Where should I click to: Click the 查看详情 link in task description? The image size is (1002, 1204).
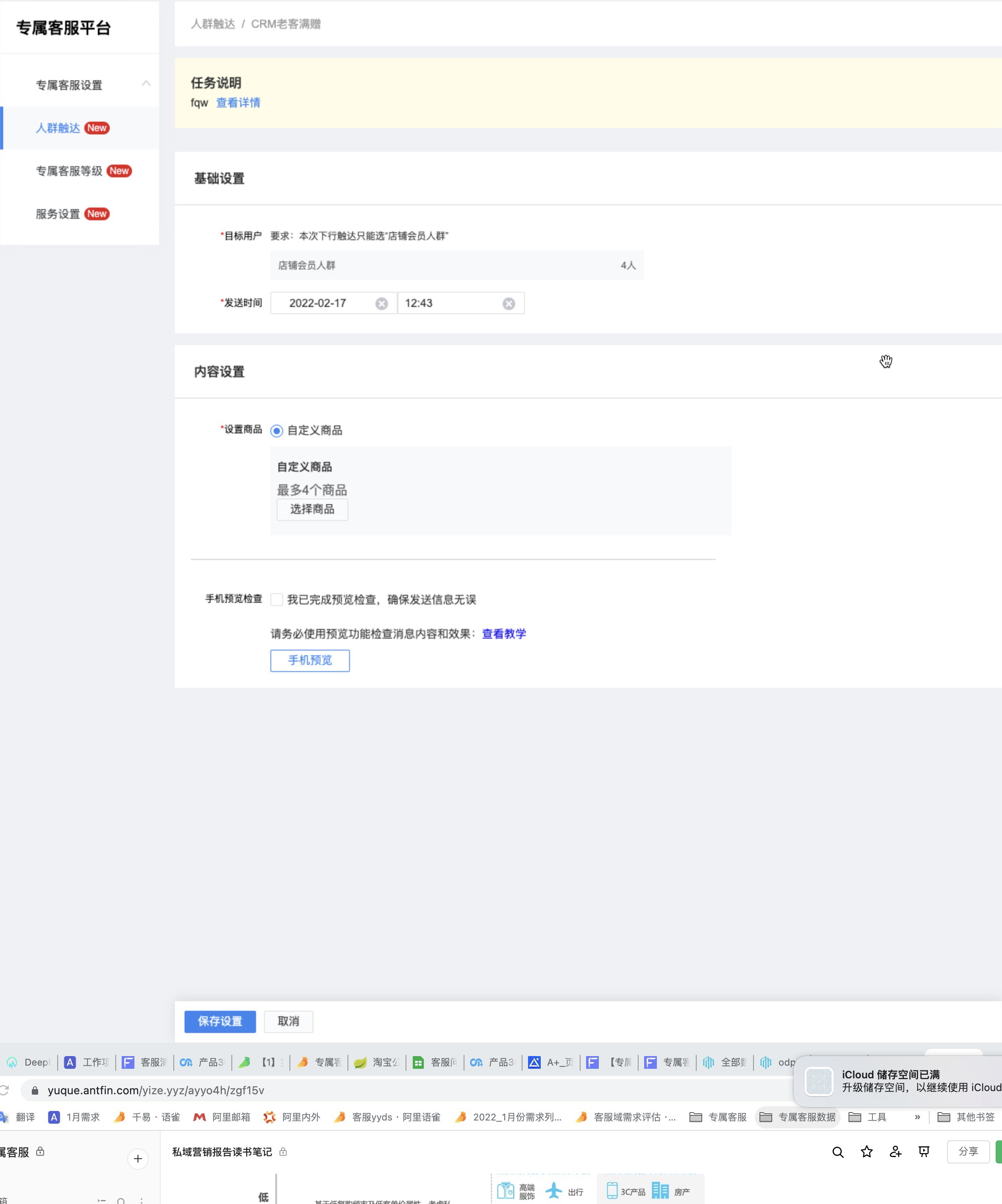click(238, 103)
